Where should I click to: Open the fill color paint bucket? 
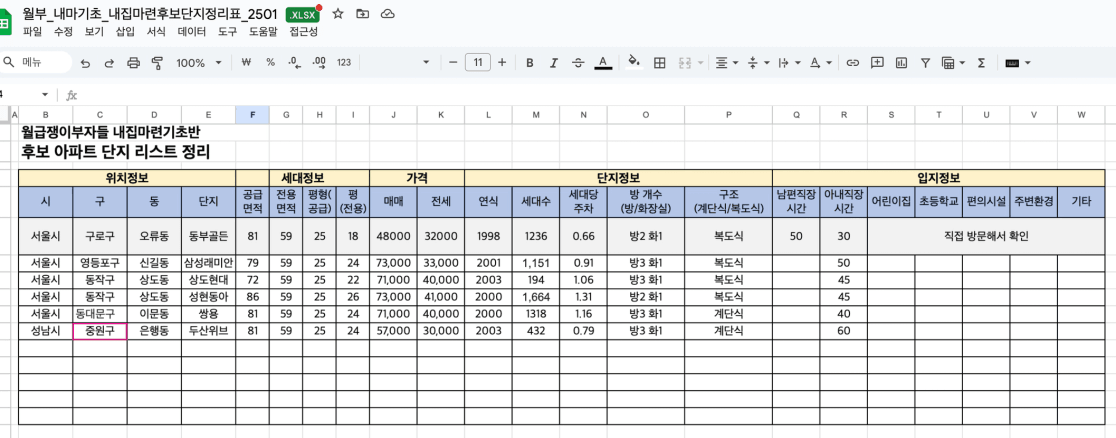[633, 63]
